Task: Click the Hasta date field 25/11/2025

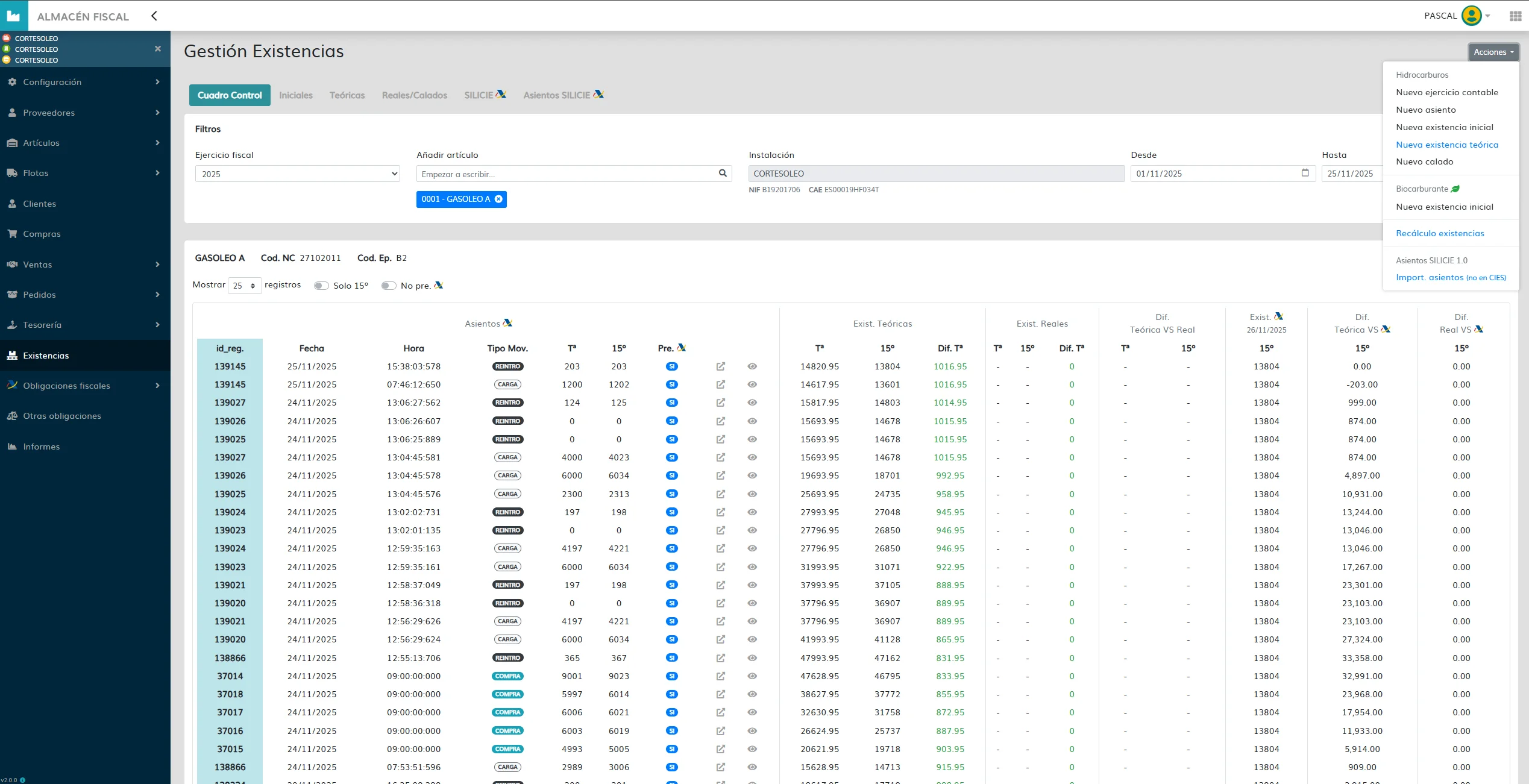Action: pos(1352,174)
